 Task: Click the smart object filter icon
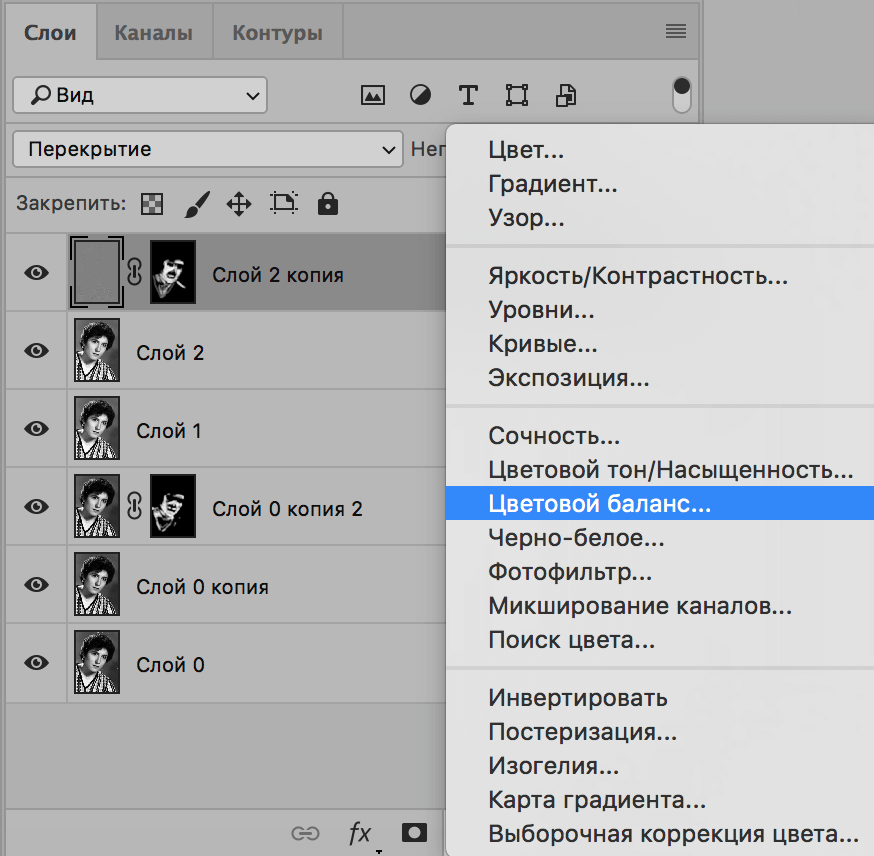click(x=566, y=96)
